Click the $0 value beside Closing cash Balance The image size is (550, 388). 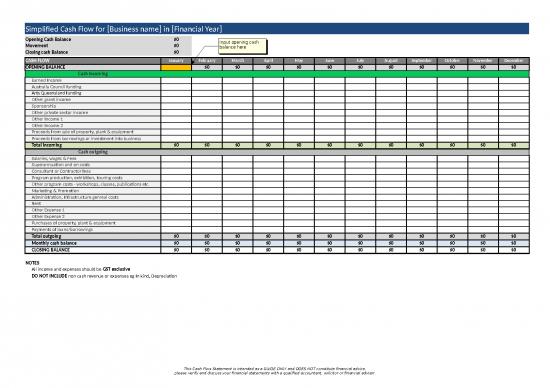click(x=176, y=52)
